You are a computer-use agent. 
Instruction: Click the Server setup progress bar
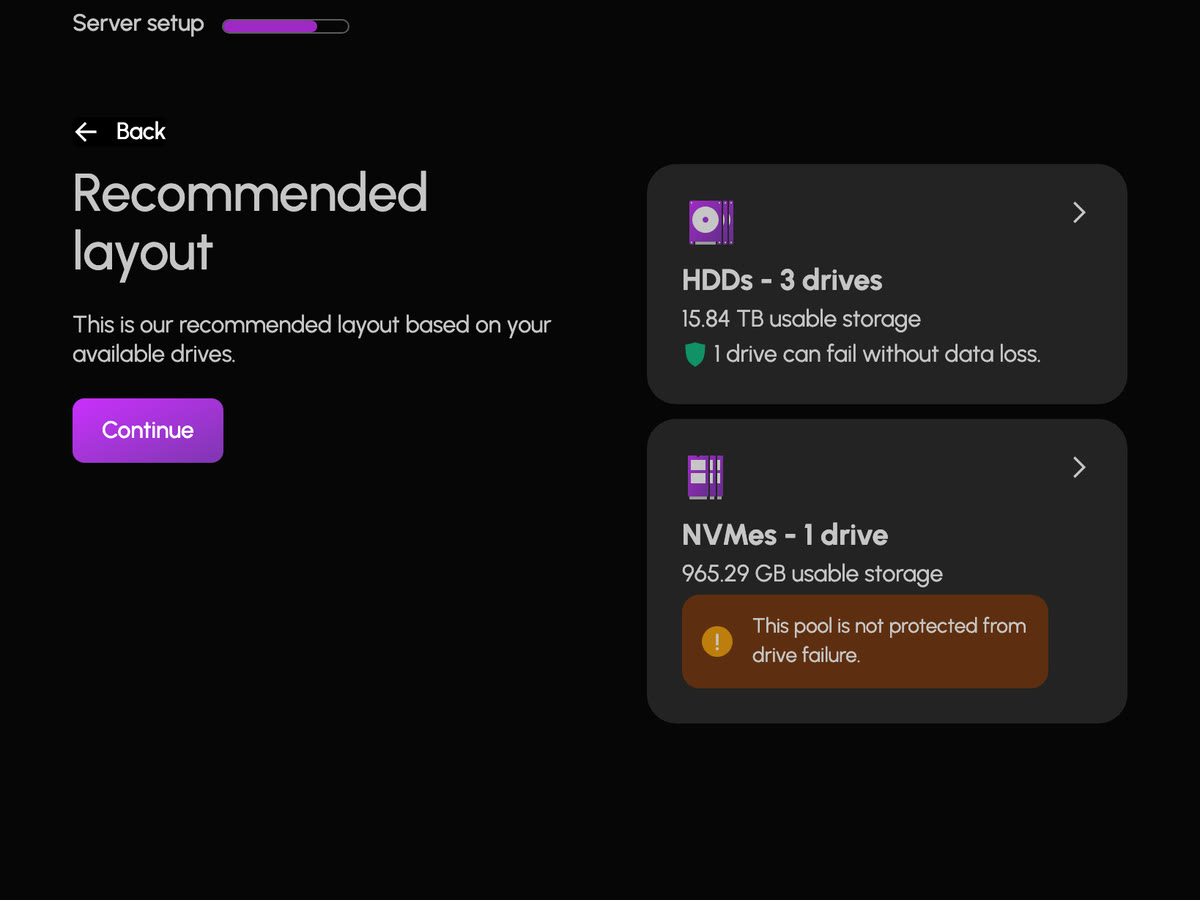click(x=285, y=26)
